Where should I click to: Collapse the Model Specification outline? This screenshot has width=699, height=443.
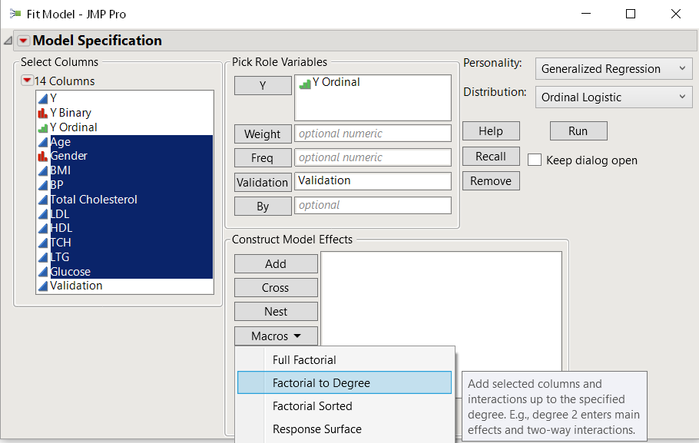pos(9,41)
